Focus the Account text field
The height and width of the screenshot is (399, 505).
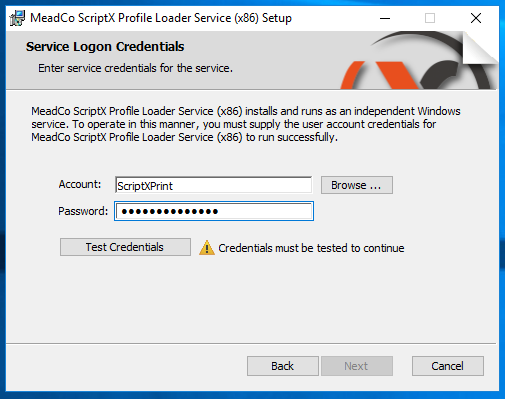point(213,185)
